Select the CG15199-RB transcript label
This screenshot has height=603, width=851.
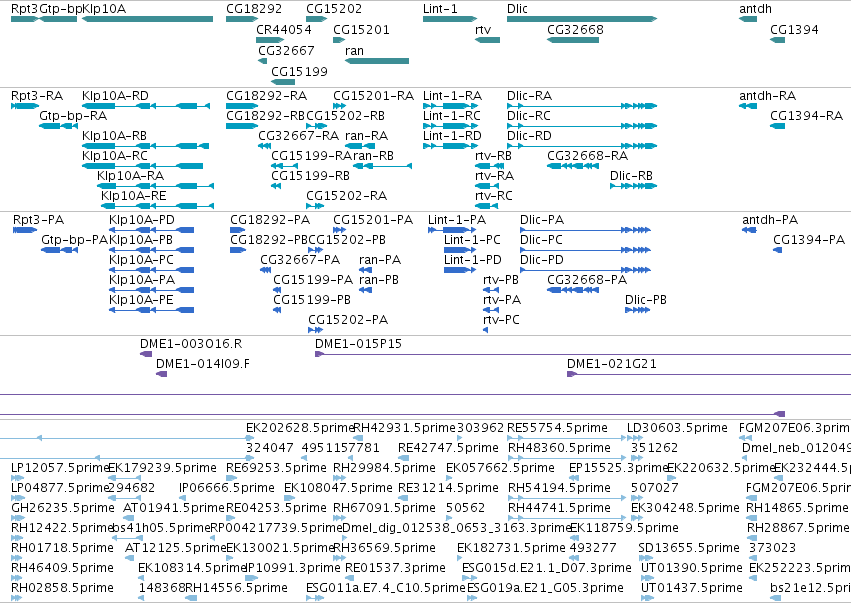coord(310,176)
